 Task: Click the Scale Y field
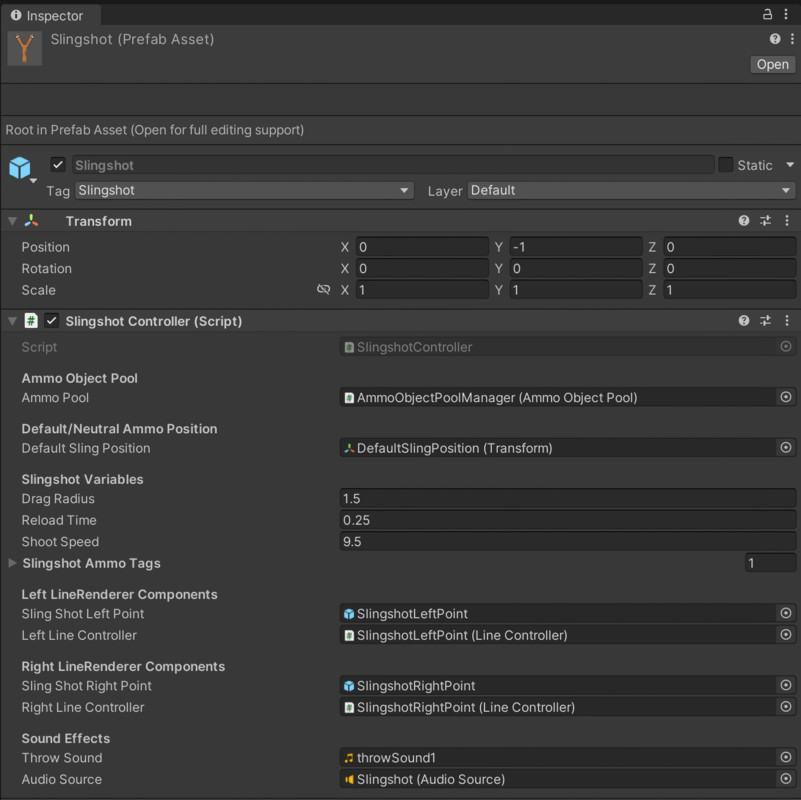click(576, 290)
